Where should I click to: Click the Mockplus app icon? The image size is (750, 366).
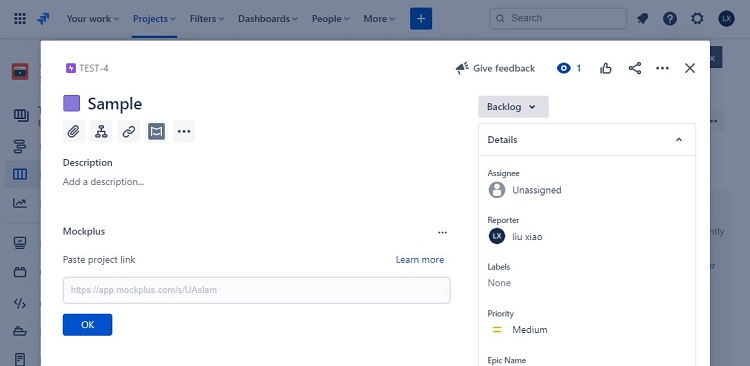click(x=156, y=131)
